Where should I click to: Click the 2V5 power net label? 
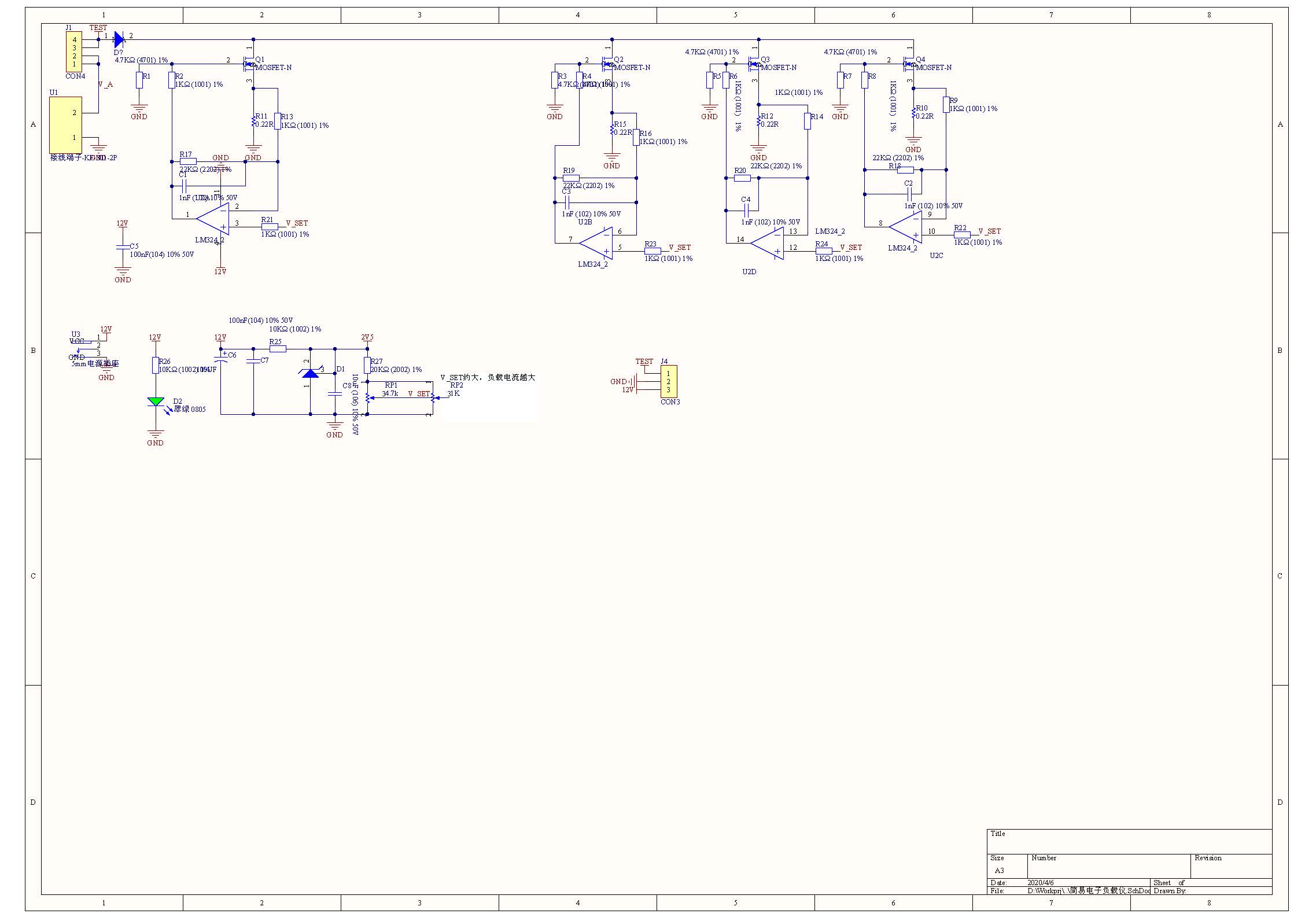[x=367, y=337]
